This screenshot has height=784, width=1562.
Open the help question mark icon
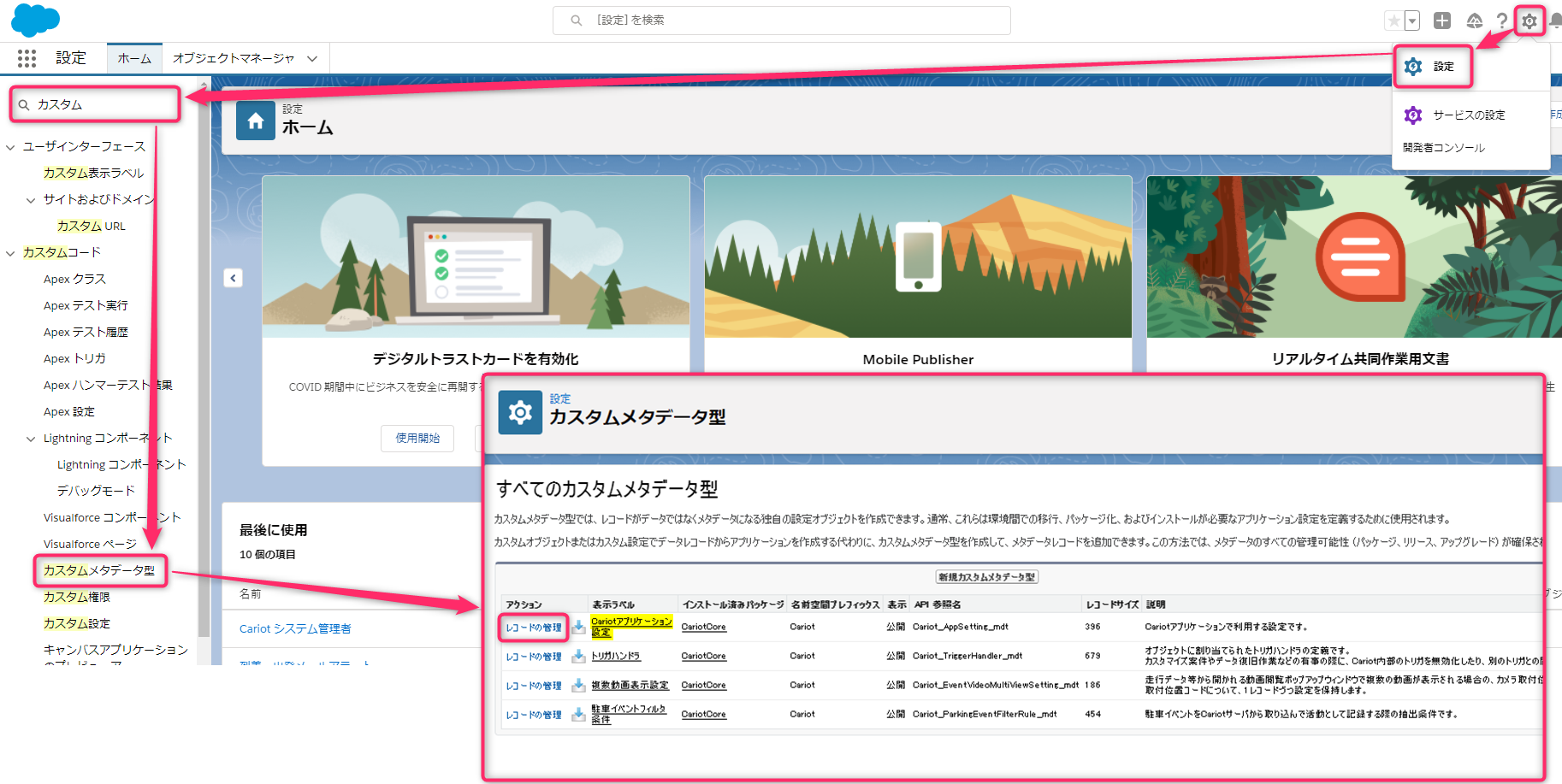1501,21
